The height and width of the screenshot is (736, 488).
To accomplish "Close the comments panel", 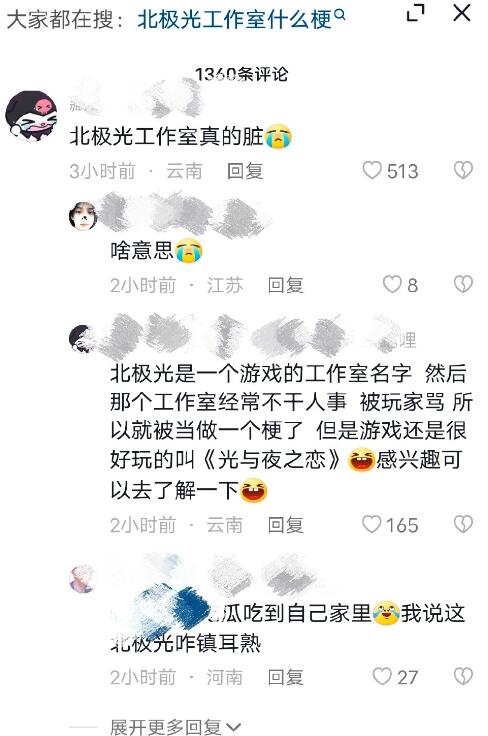I will (462, 13).
